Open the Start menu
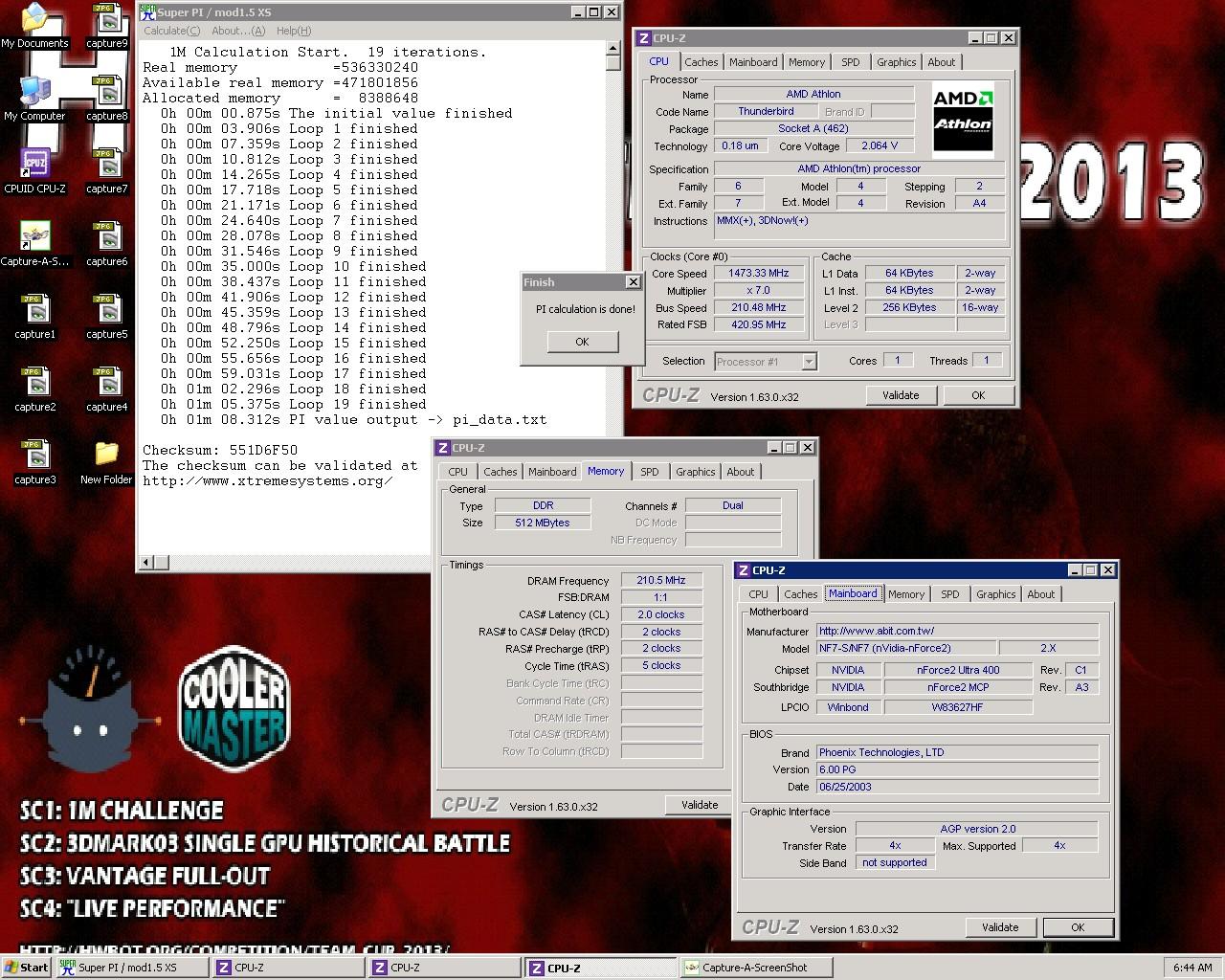This screenshot has width=1225, height=980. pyautogui.click(x=26, y=968)
